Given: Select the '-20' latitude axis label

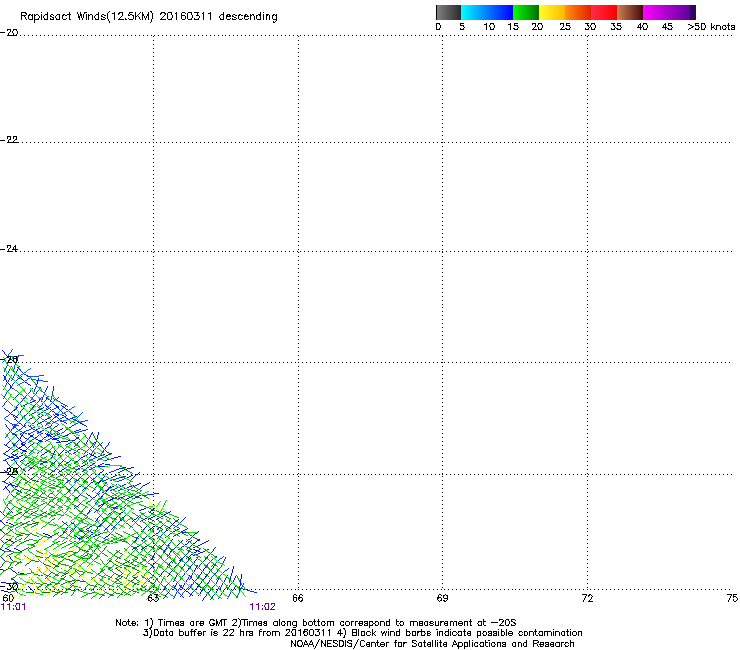Looking at the screenshot, I should tap(9, 33).
